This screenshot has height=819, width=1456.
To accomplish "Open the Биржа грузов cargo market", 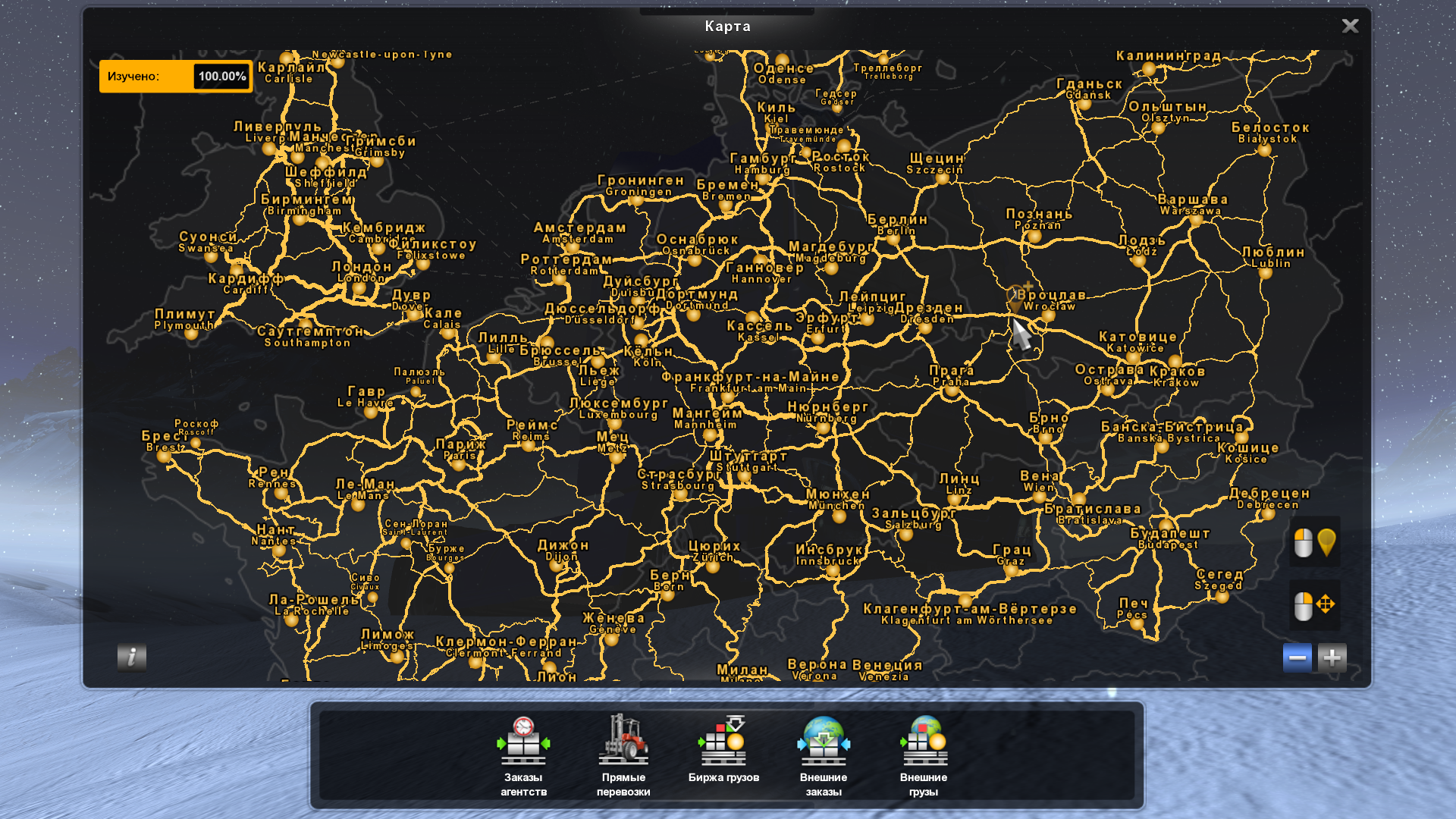I will coord(723,749).
